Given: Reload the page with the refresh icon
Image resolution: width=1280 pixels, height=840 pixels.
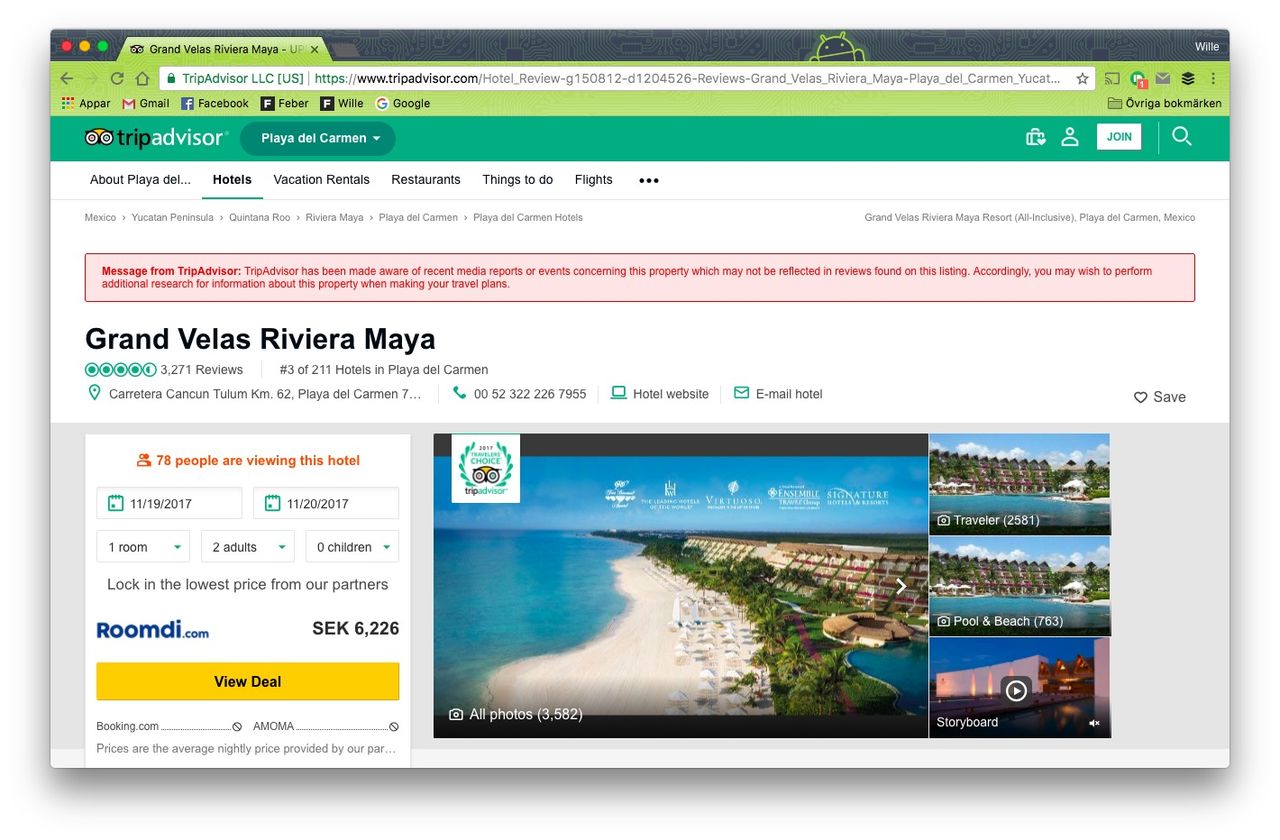Looking at the screenshot, I should (117, 78).
